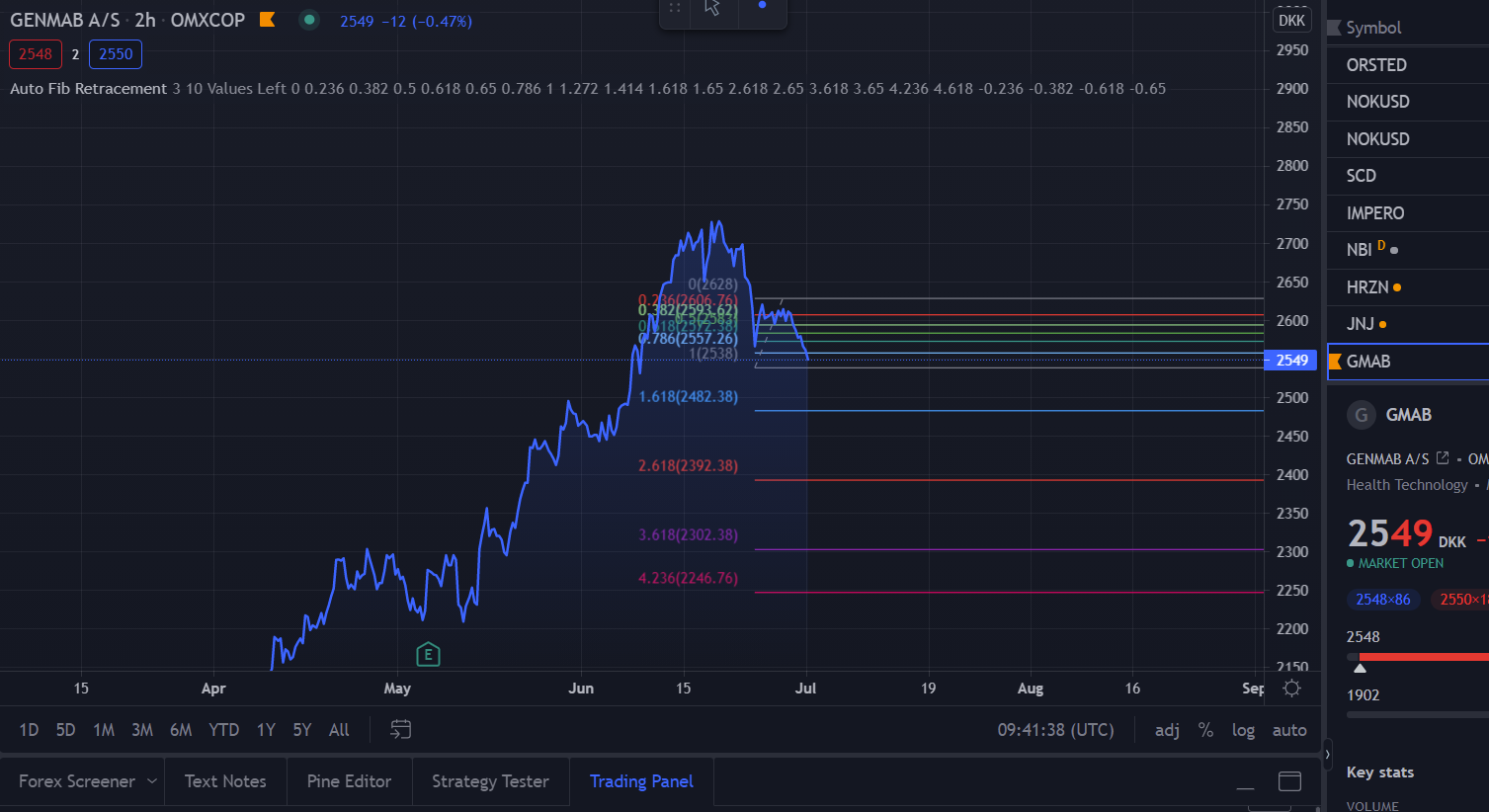Image resolution: width=1489 pixels, height=812 pixels.
Task: Toggle adj price adjustment
Action: 1167,730
